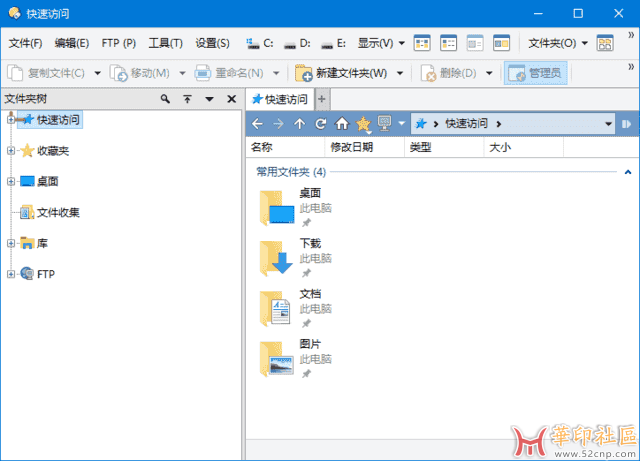Open the 工具(T) menu
The image size is (640, 461).
[165, 44]
